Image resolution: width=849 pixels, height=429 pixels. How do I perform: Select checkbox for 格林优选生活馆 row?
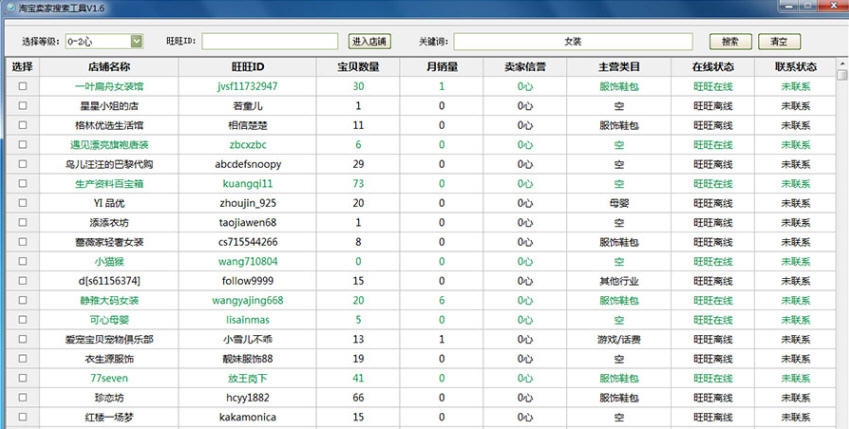click(22, 125)
